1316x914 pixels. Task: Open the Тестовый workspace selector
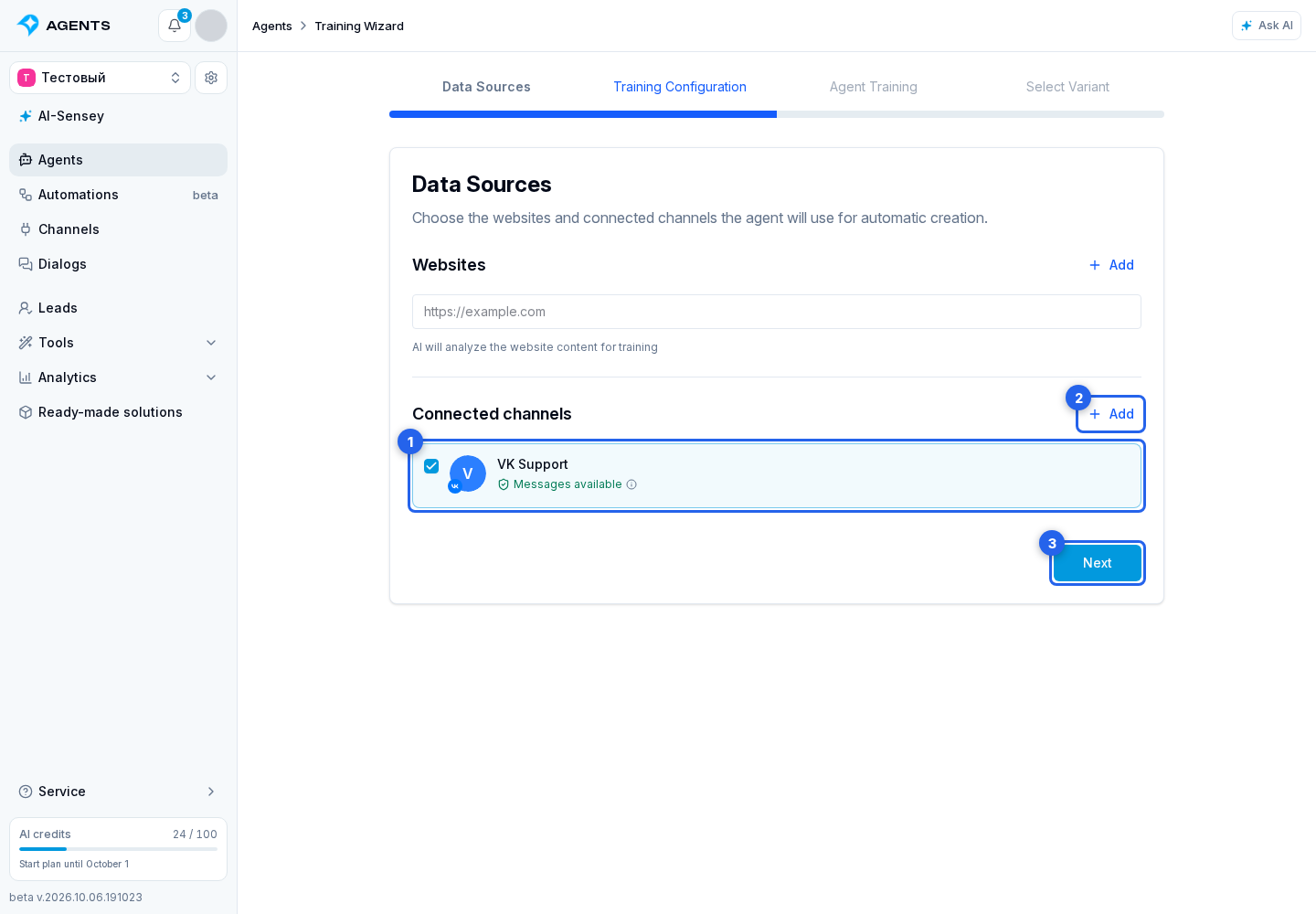click(100, 78)
